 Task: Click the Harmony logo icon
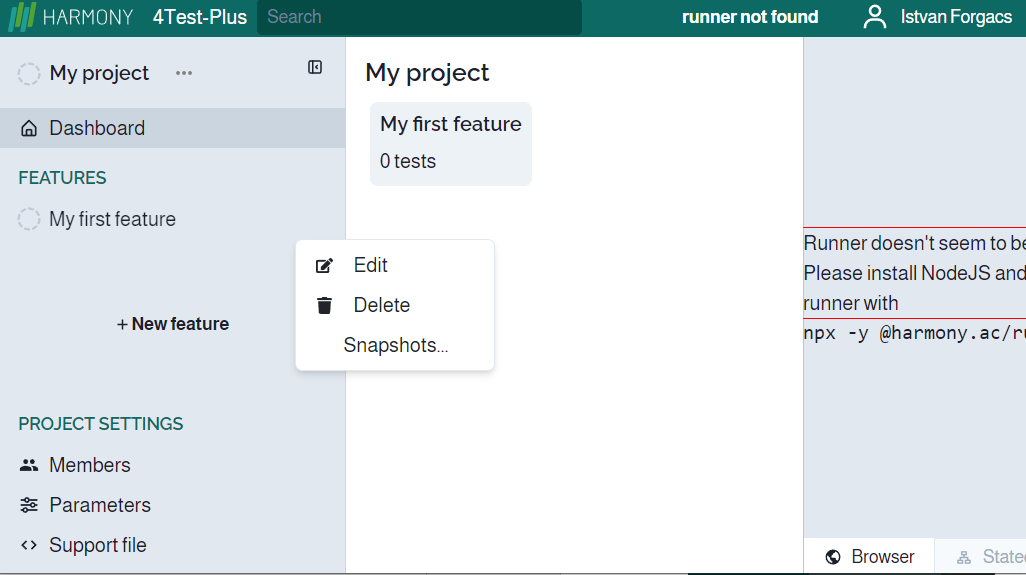(22, 17)
